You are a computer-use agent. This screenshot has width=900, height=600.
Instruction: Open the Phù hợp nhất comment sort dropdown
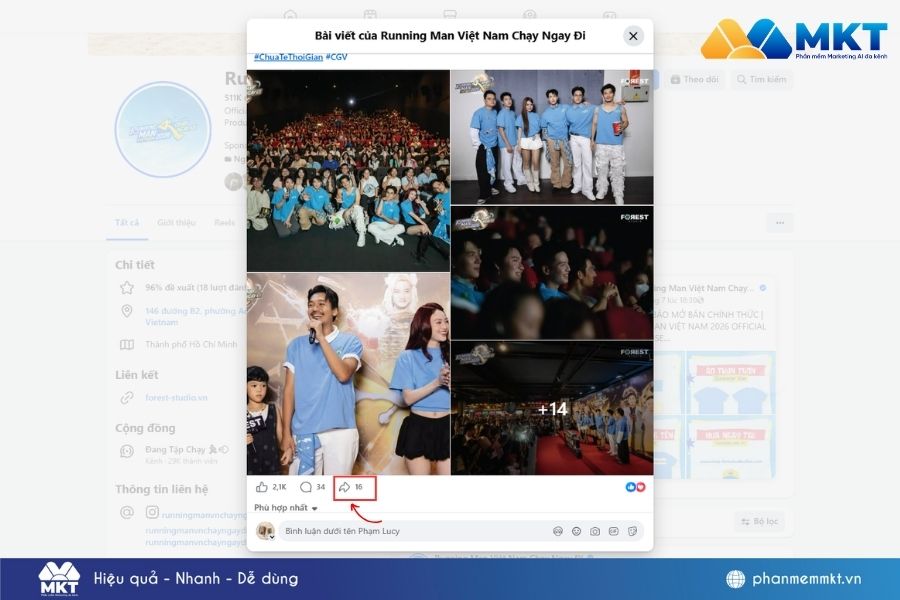tap(286, 508)
